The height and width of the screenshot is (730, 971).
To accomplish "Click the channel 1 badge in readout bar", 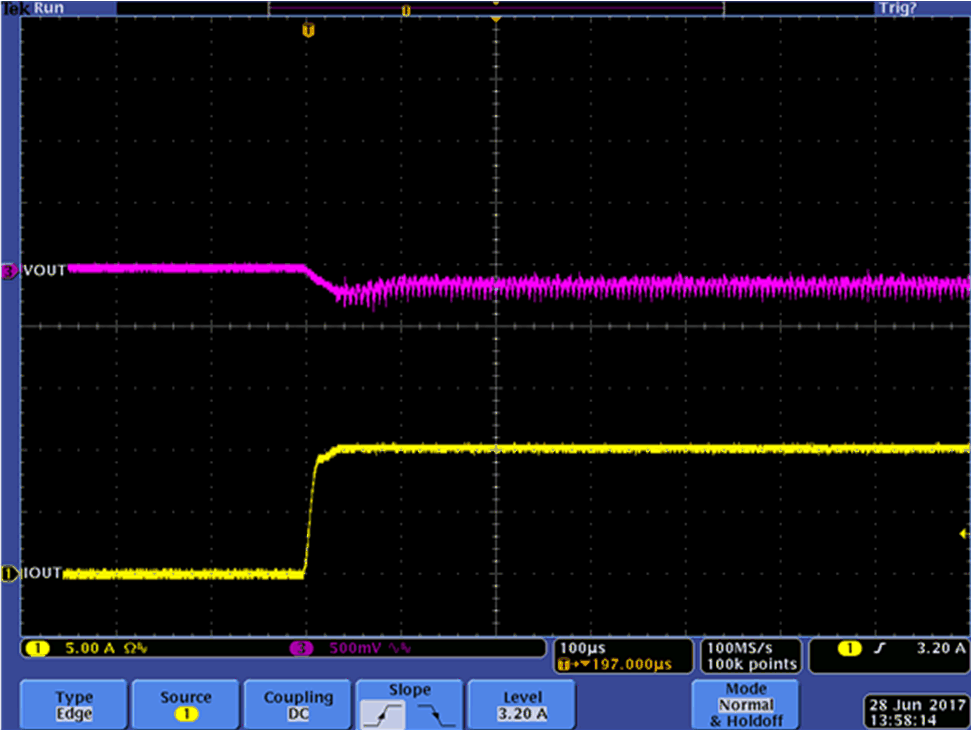I will click(x=36, y=649).
